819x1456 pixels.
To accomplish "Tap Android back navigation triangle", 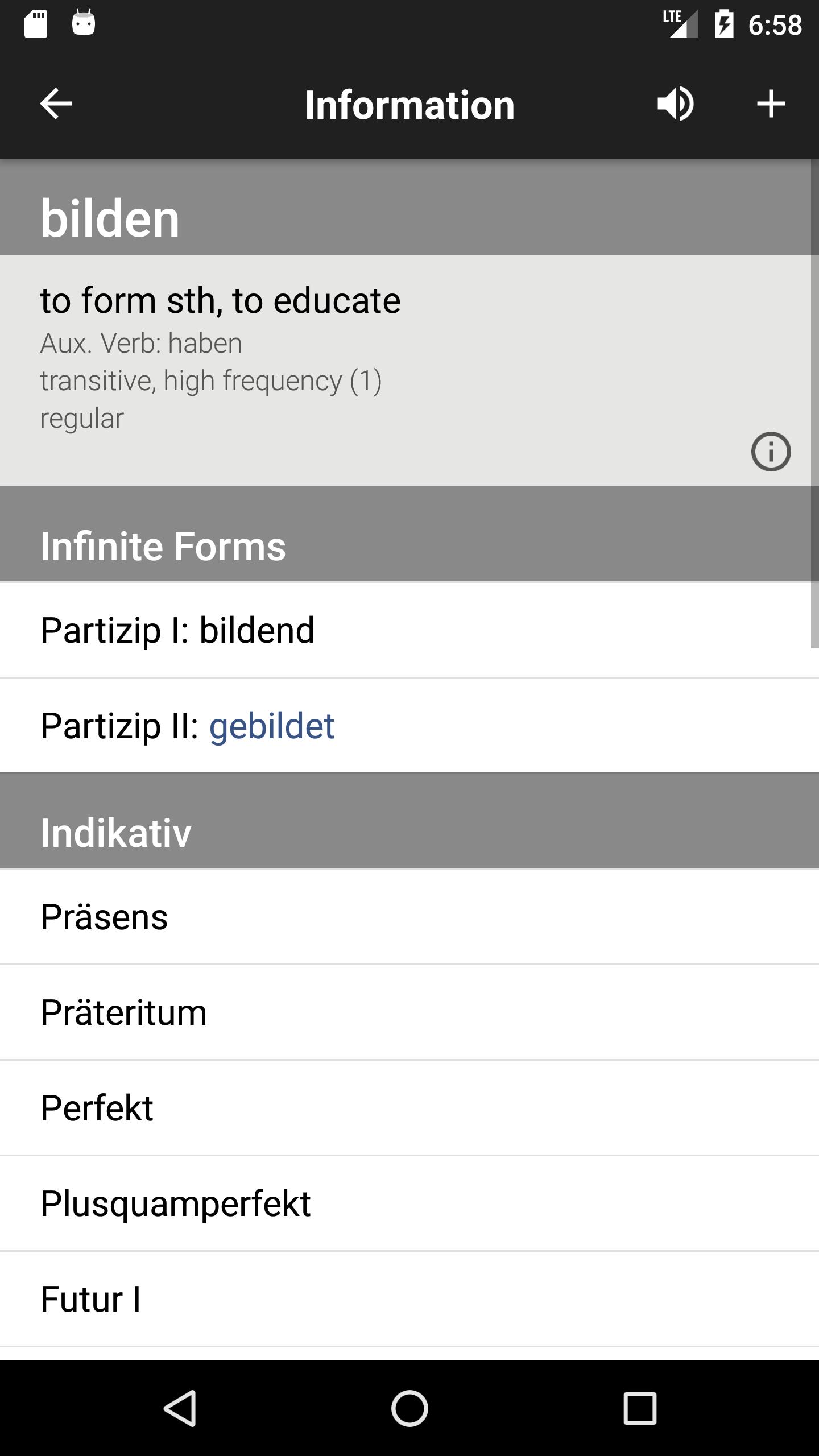I will click(x=181, y=1408).
